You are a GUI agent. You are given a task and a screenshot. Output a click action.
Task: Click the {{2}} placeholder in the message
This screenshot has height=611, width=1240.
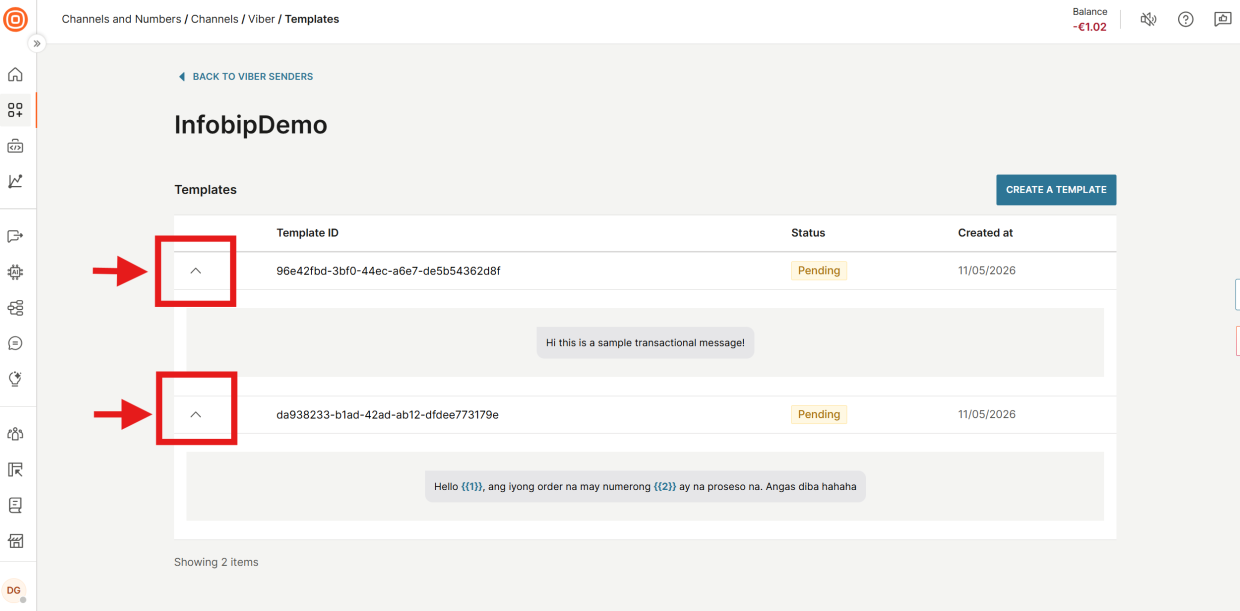tap(665, 487)
